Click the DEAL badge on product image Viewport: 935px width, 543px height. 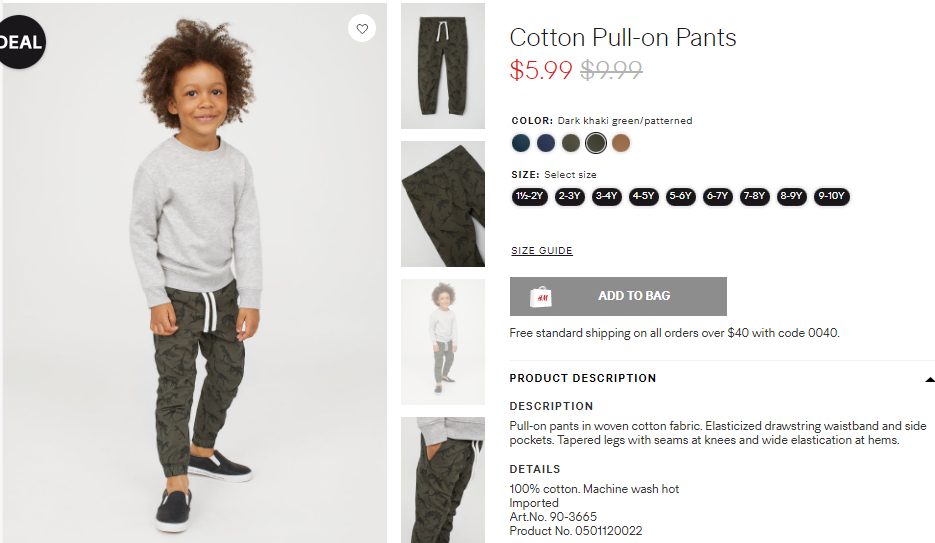point(20,42)
